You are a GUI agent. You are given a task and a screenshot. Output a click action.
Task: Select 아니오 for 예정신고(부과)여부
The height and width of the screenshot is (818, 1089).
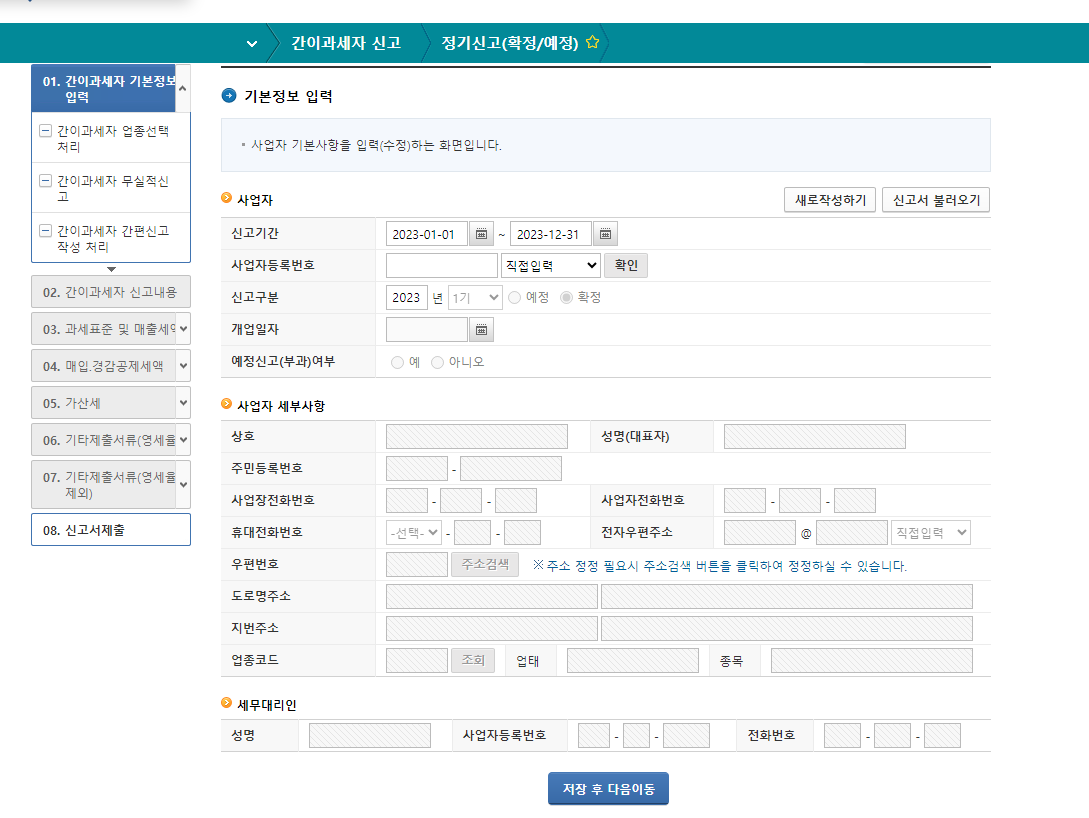tap(437, 361)
